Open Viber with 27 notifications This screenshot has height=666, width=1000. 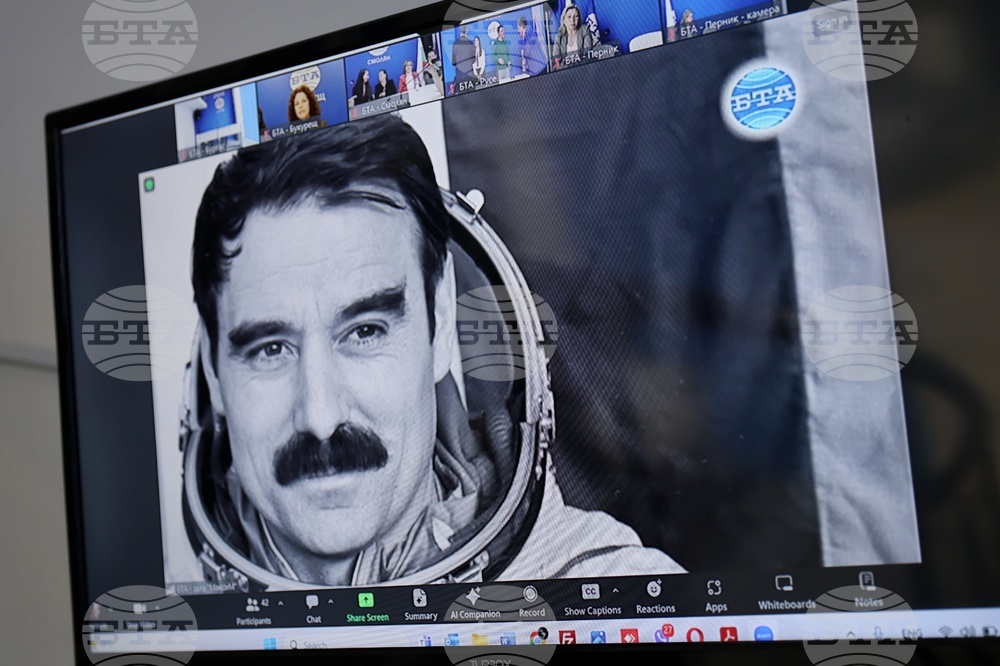click(x=663, y=635)
